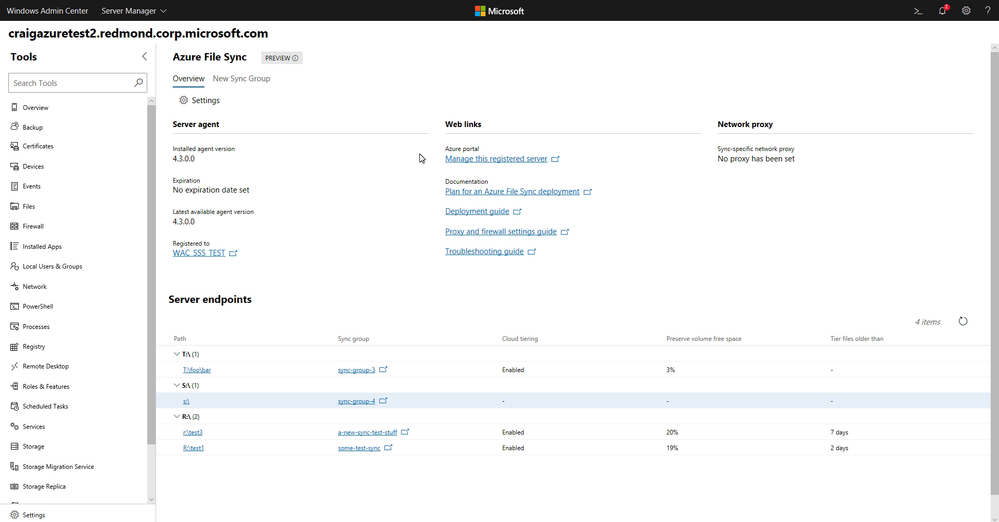Viewport: 999px width, 522px height.
Task: Open the PowerShell console icon in header
Action: click(x=918, y=11)
